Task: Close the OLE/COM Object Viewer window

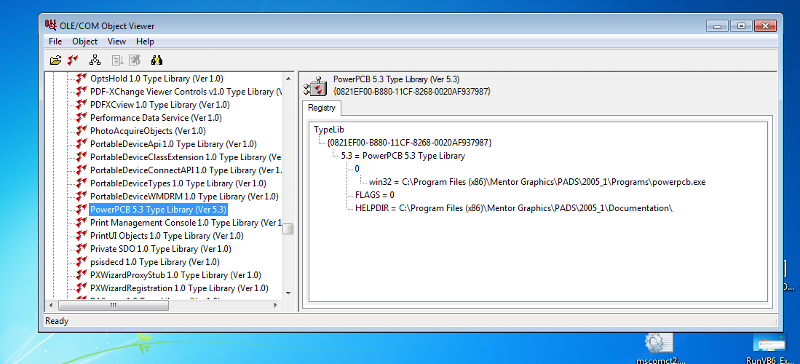Action: (765, 26)
